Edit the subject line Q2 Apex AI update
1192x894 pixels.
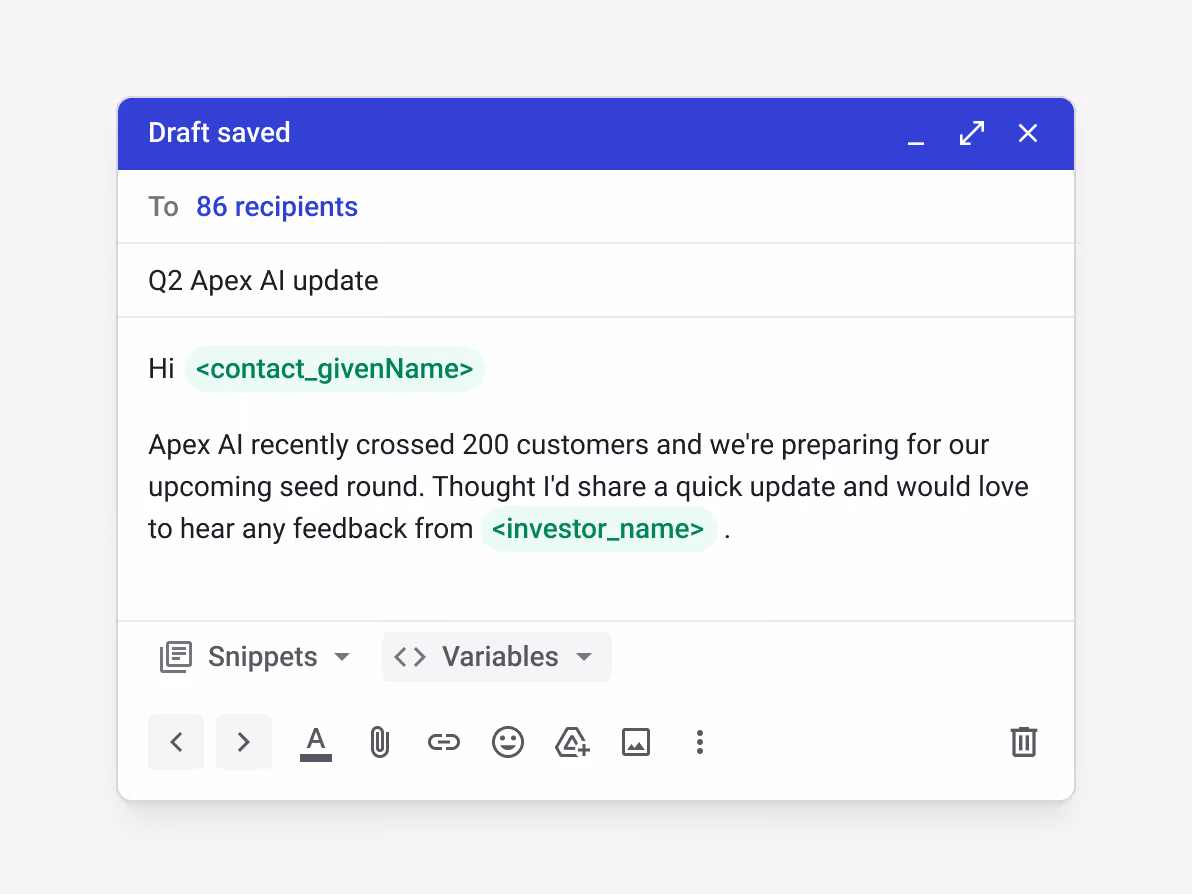tap(596, 281)
